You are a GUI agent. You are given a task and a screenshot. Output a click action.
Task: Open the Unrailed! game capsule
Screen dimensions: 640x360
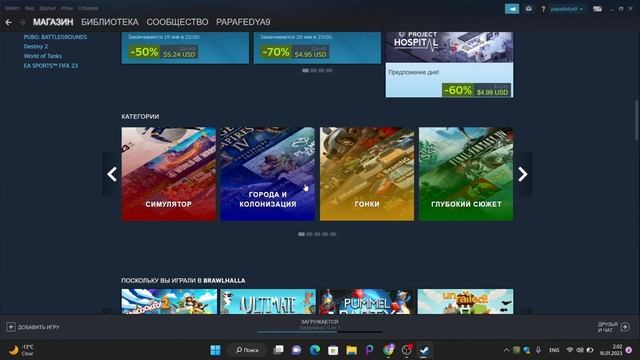[x=466, y=302]
